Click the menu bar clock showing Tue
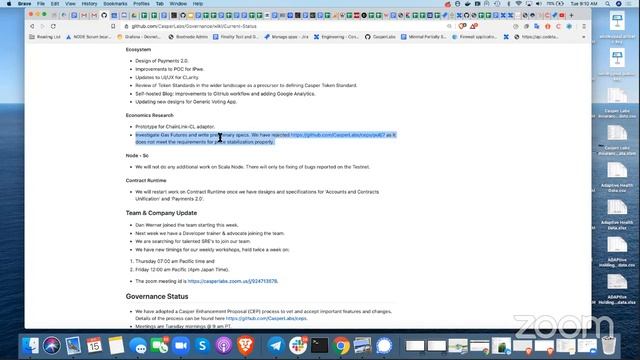Viewport: 640px width, 360px height. point(584,4)
